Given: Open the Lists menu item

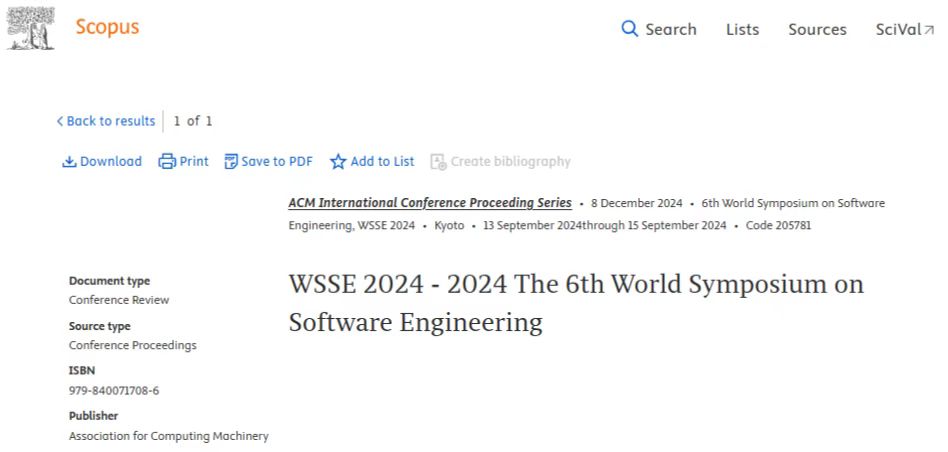Looking at the screenshot, I should coord(742,29).
